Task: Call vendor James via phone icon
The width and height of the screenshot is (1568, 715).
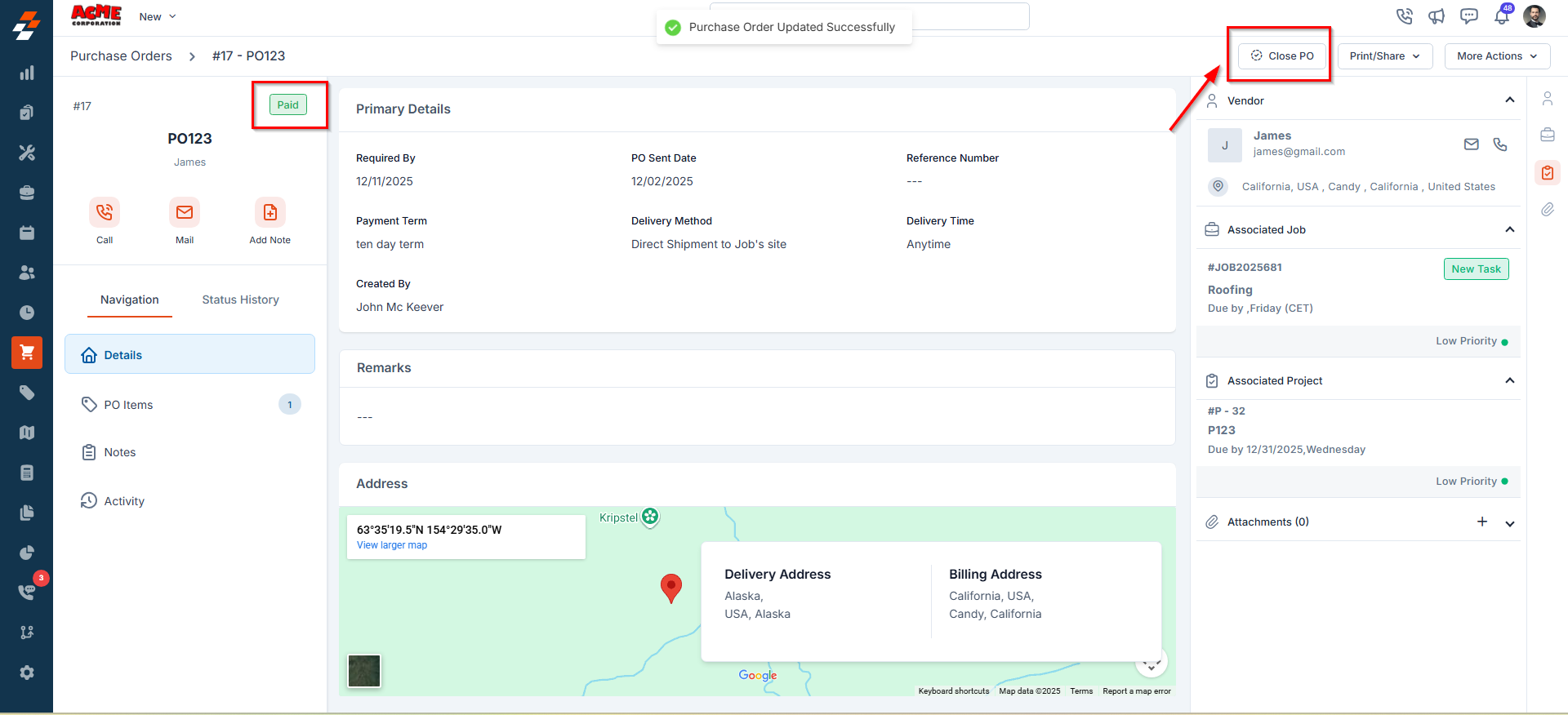Action: (x=1500, y=144)
